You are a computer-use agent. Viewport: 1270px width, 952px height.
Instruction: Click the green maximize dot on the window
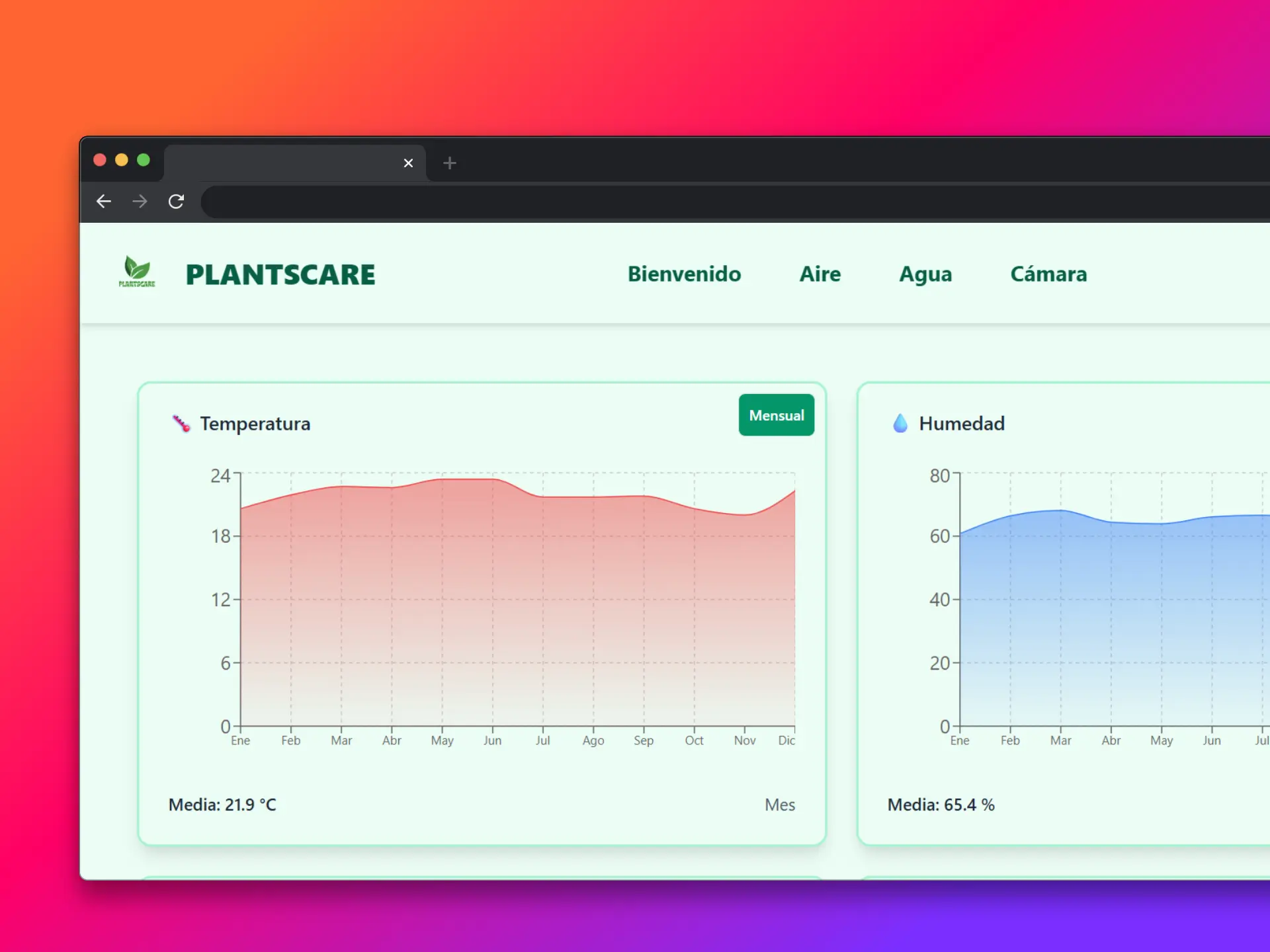pos(144,160)
